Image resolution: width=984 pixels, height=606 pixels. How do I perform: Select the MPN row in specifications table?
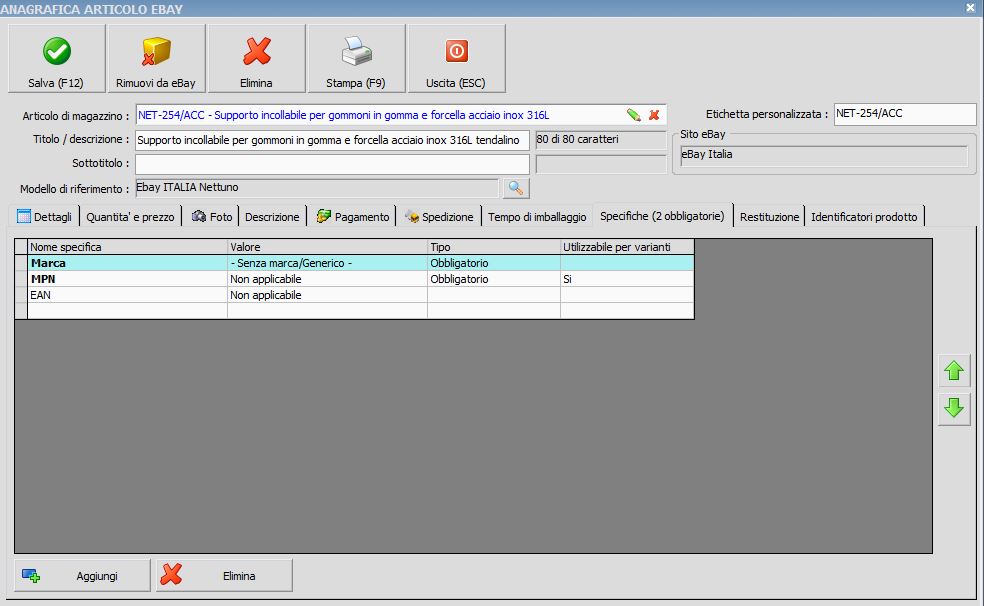128,280
